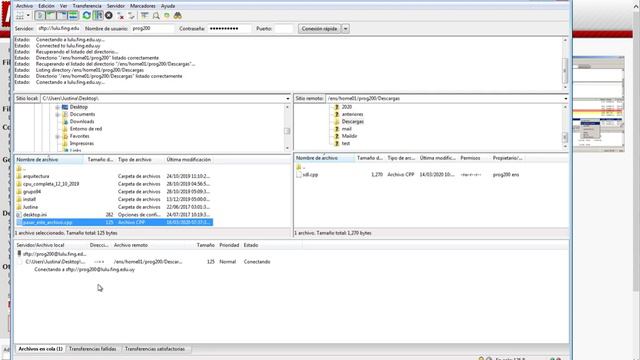The image size is (640, 360).
Task: Click the Conexión rápida button
Action: coord(319,29)
